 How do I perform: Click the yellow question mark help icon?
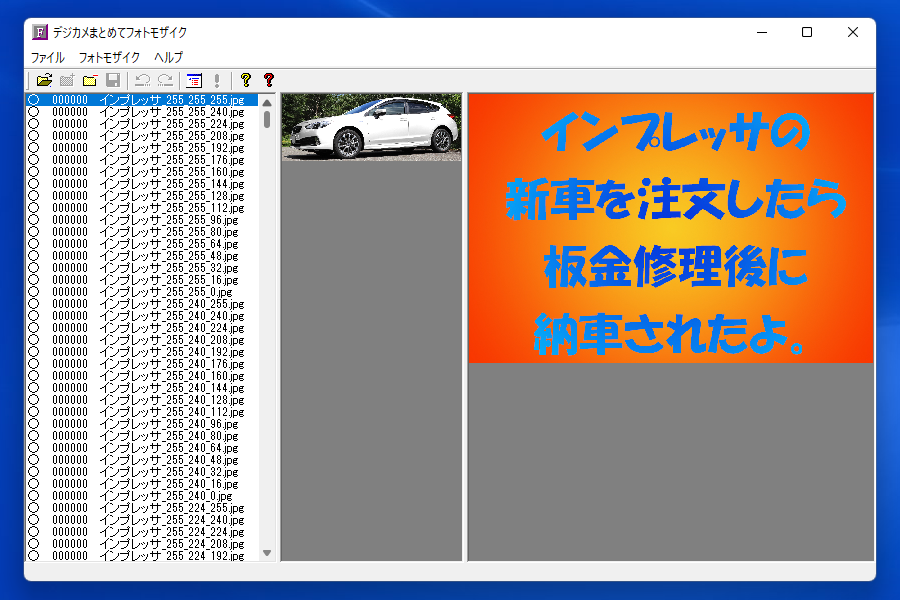(x=246, y=80)
